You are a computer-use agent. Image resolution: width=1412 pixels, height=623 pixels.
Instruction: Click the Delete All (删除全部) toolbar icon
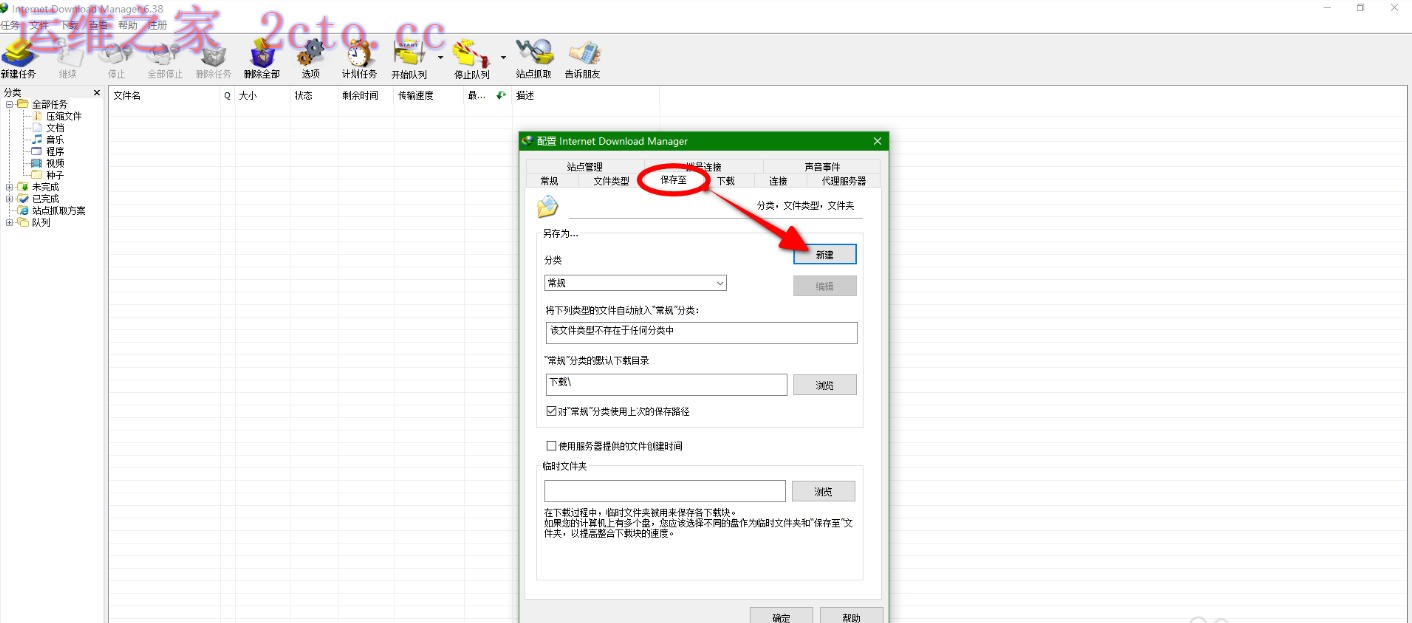tap(262, 58)
